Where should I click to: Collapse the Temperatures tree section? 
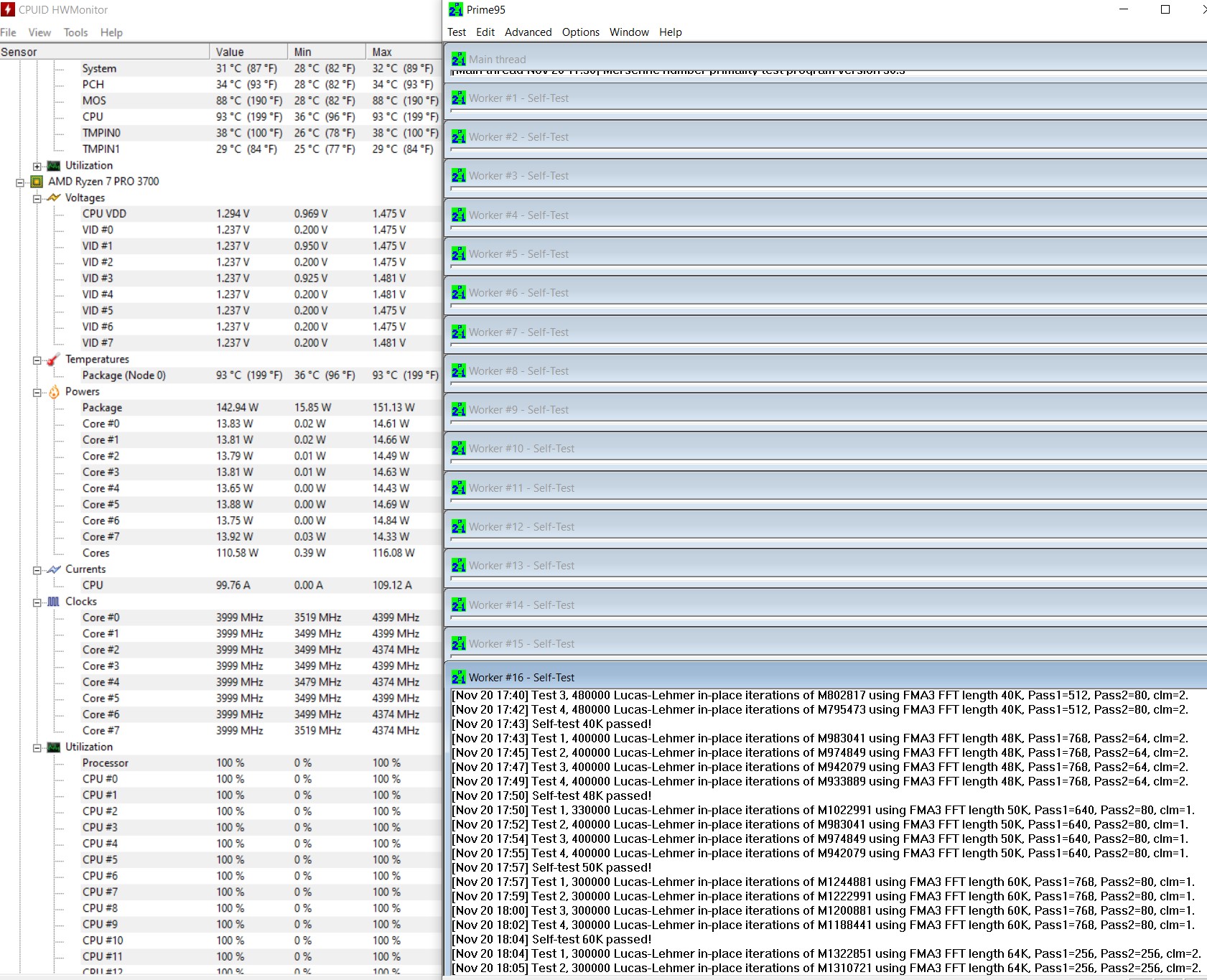coord(37,360)
